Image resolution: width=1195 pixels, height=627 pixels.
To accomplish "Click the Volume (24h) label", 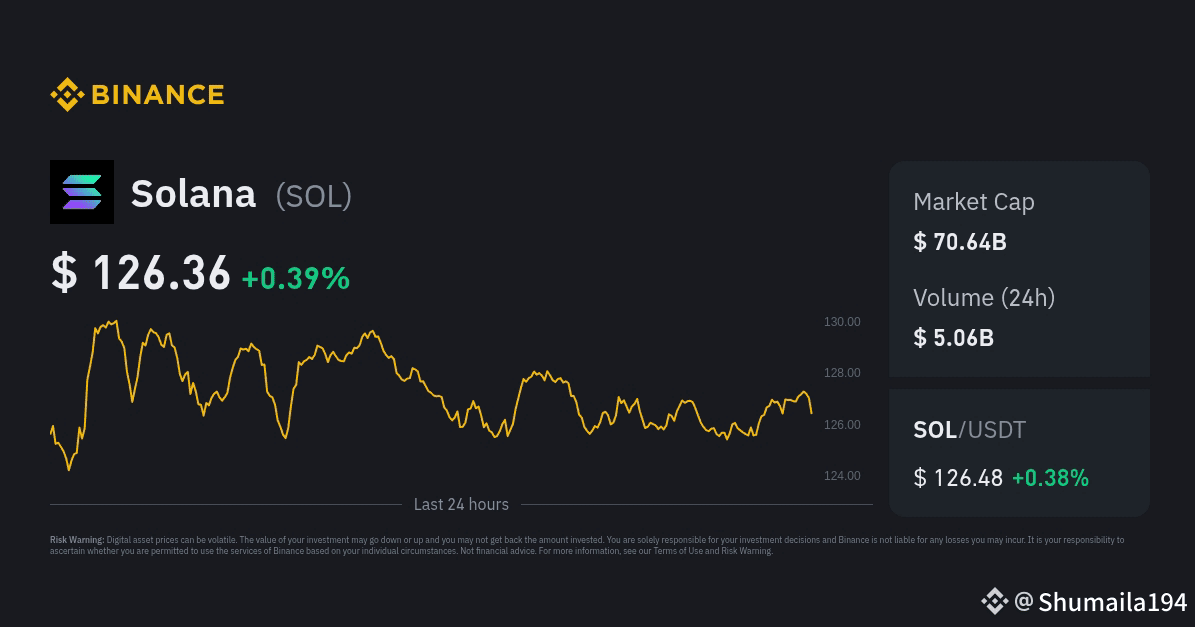I will pyautogui.click(x=984, y=298).
